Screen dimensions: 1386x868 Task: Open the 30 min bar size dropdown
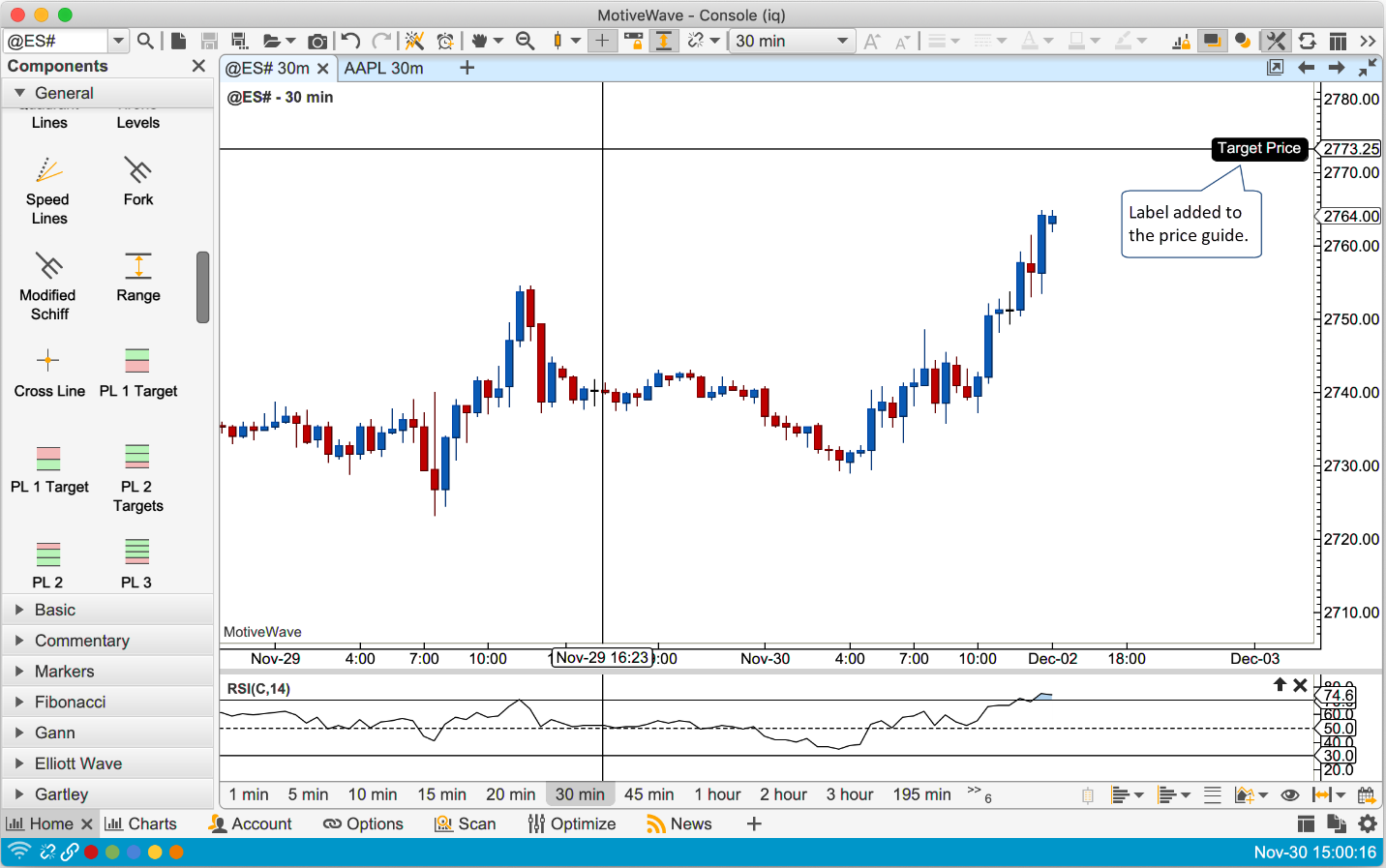[x=791, y=41]
